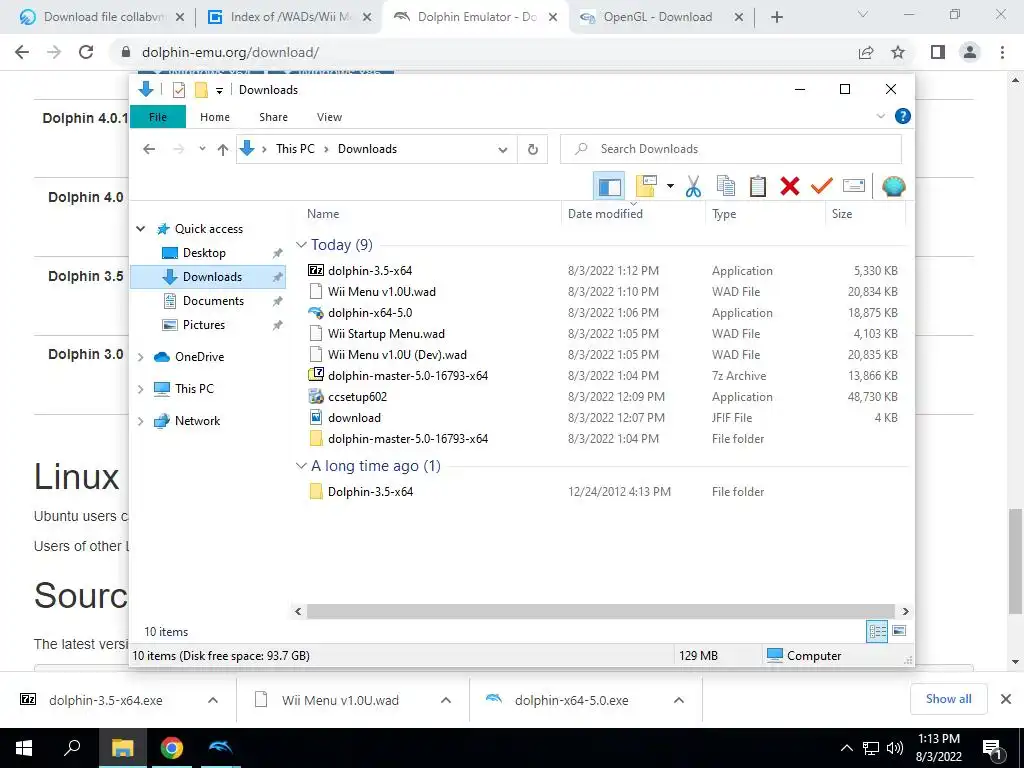
Task: Open Chrome side panel icon
Action: pos(938,52)
